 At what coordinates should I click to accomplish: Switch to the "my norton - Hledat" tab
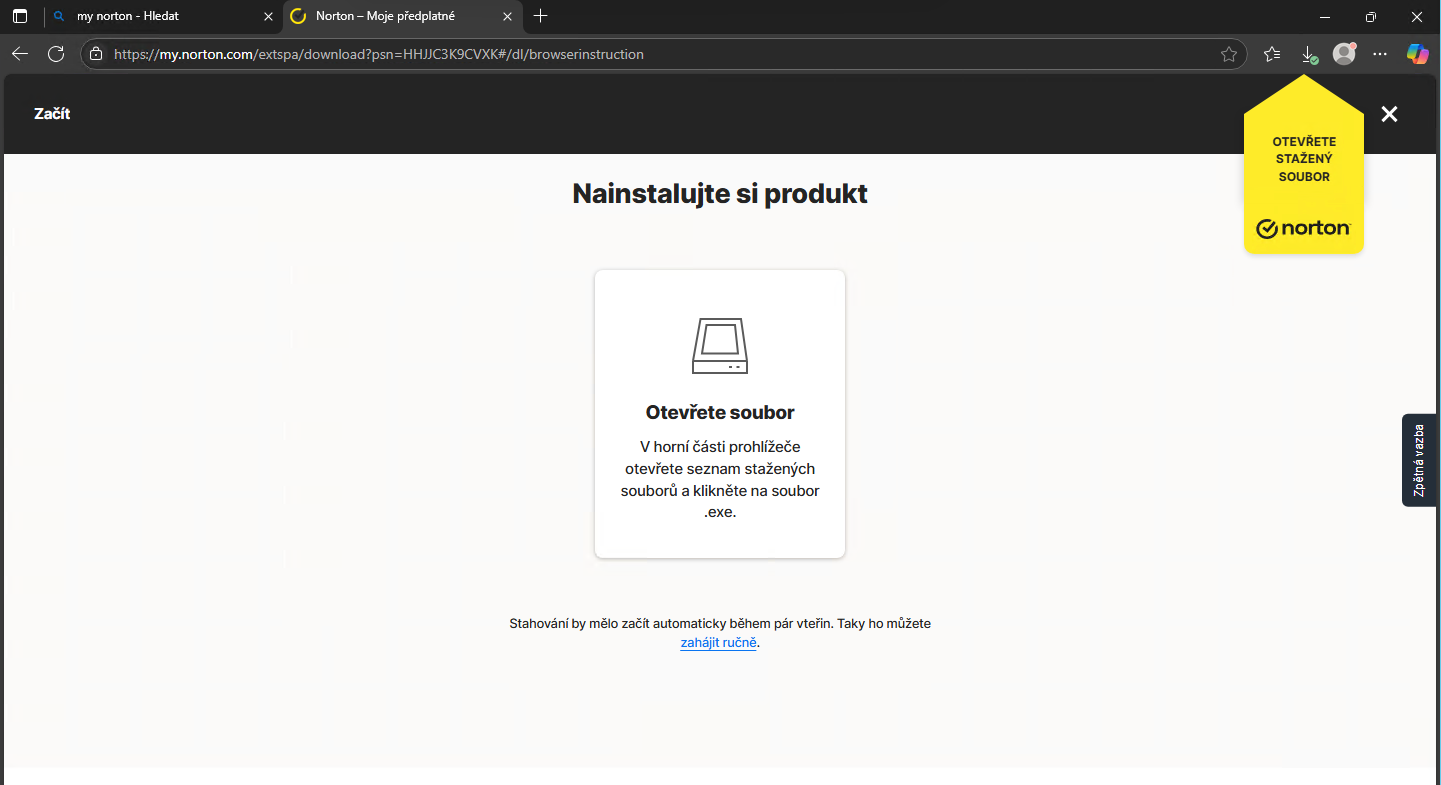point(164,16)
